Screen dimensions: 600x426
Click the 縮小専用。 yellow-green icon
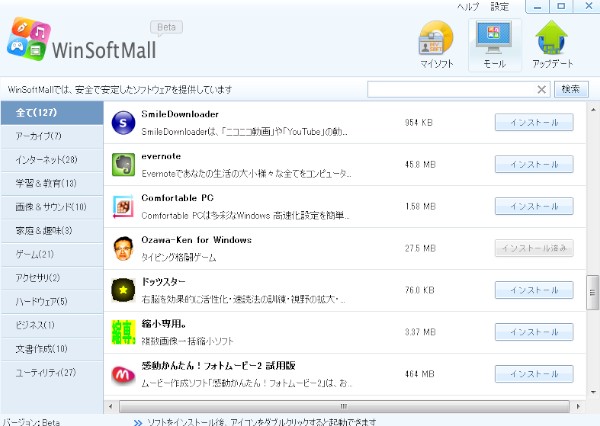coord(123,332)
